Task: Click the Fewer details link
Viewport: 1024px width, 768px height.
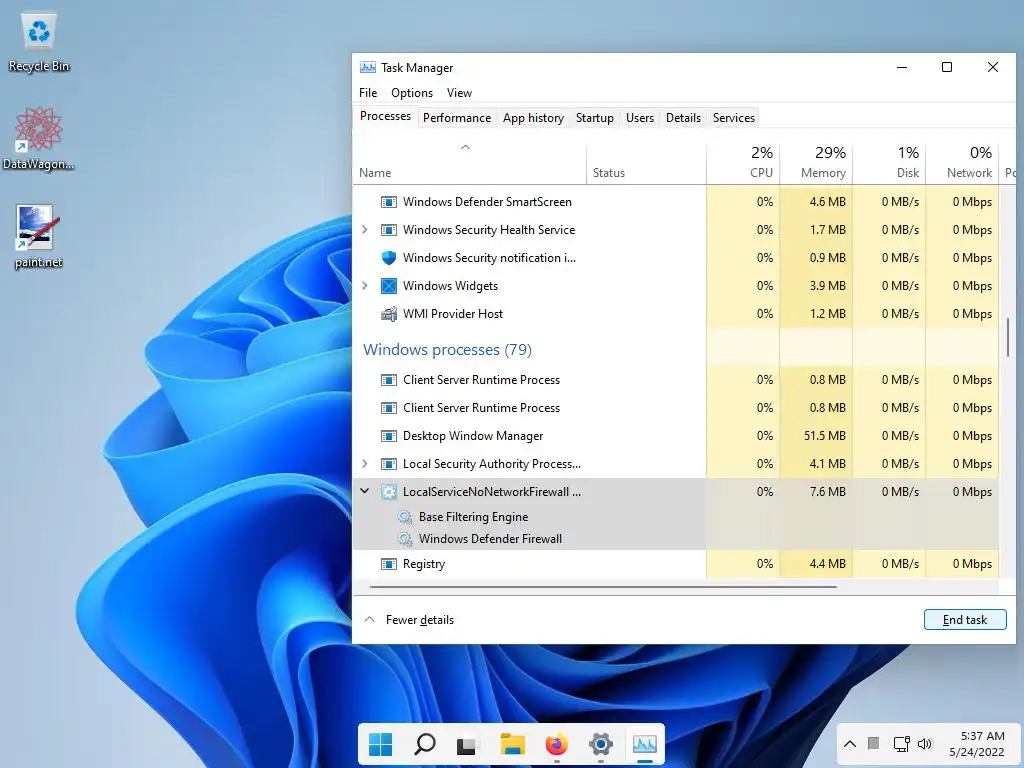Action: tap(419, 620)
